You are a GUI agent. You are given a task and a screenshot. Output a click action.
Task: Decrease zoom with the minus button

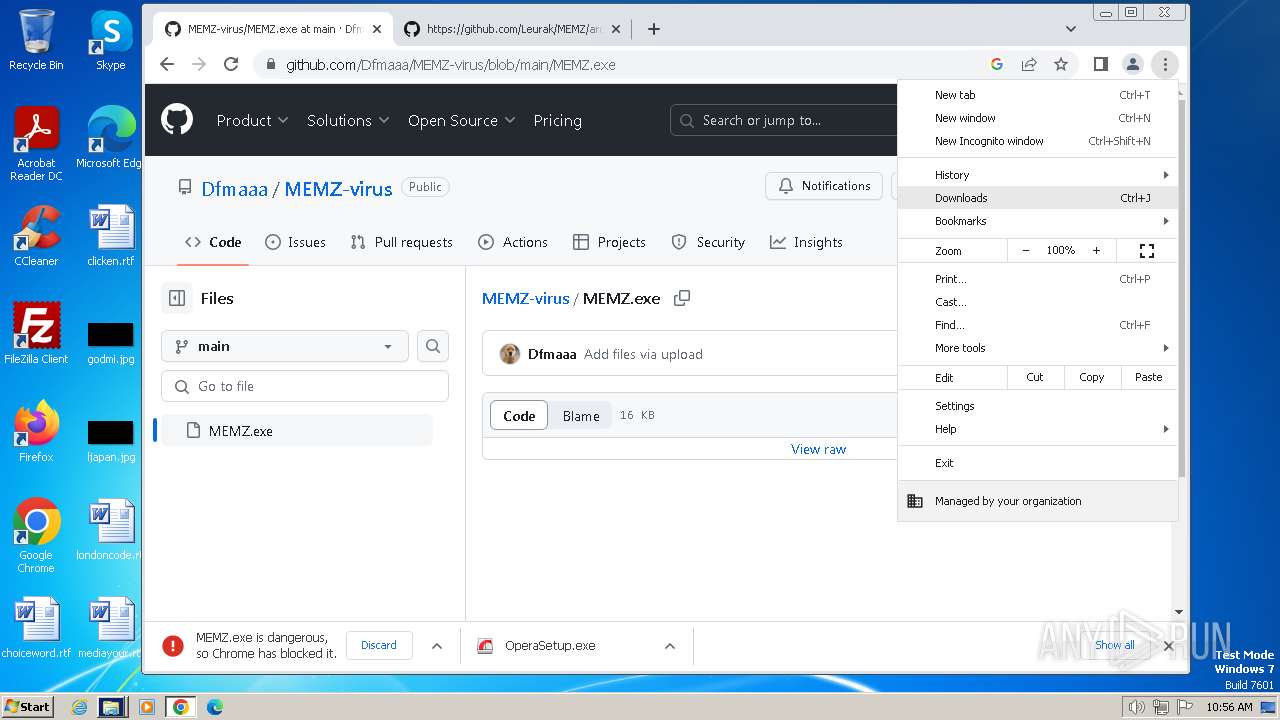tap(1026, 251)
